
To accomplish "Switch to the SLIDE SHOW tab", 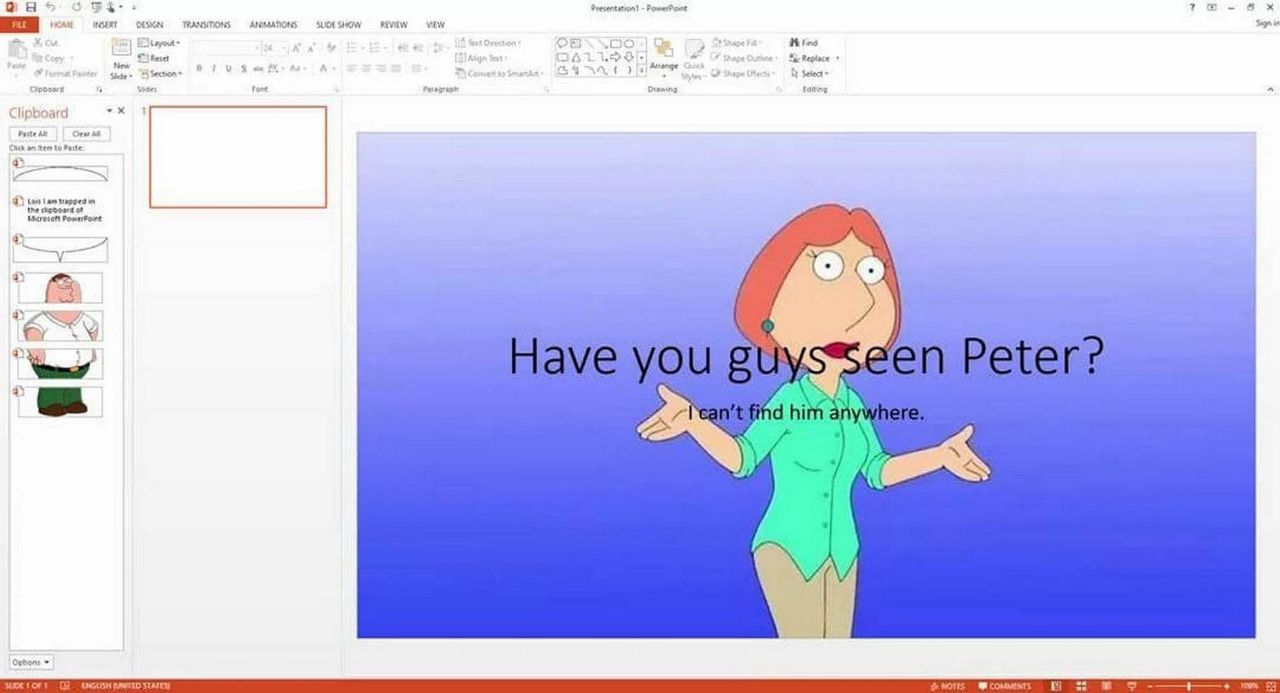I will pos(338,24).
